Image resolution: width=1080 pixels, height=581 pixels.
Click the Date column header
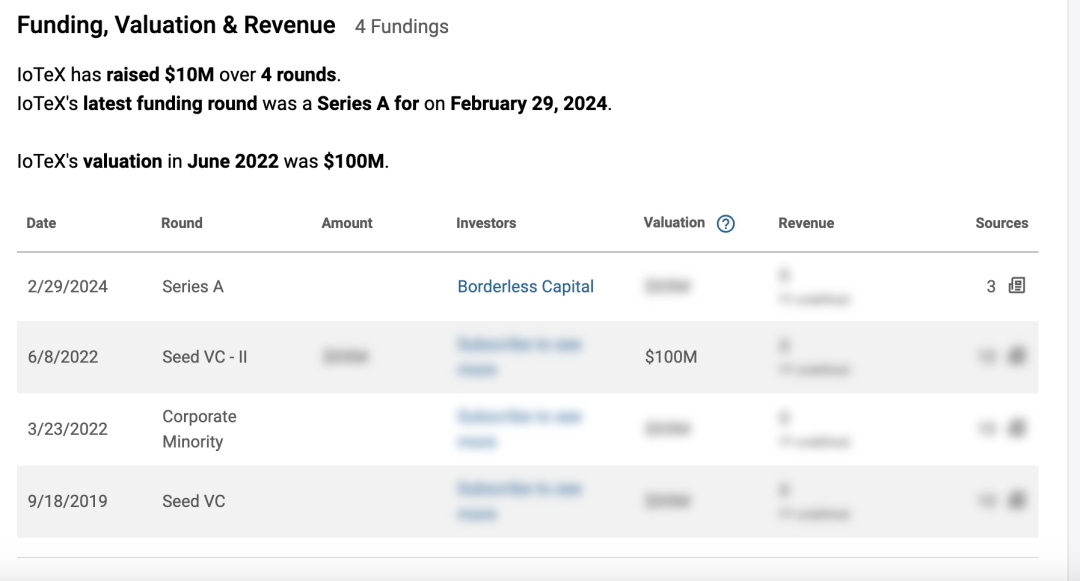click(41, 224)
